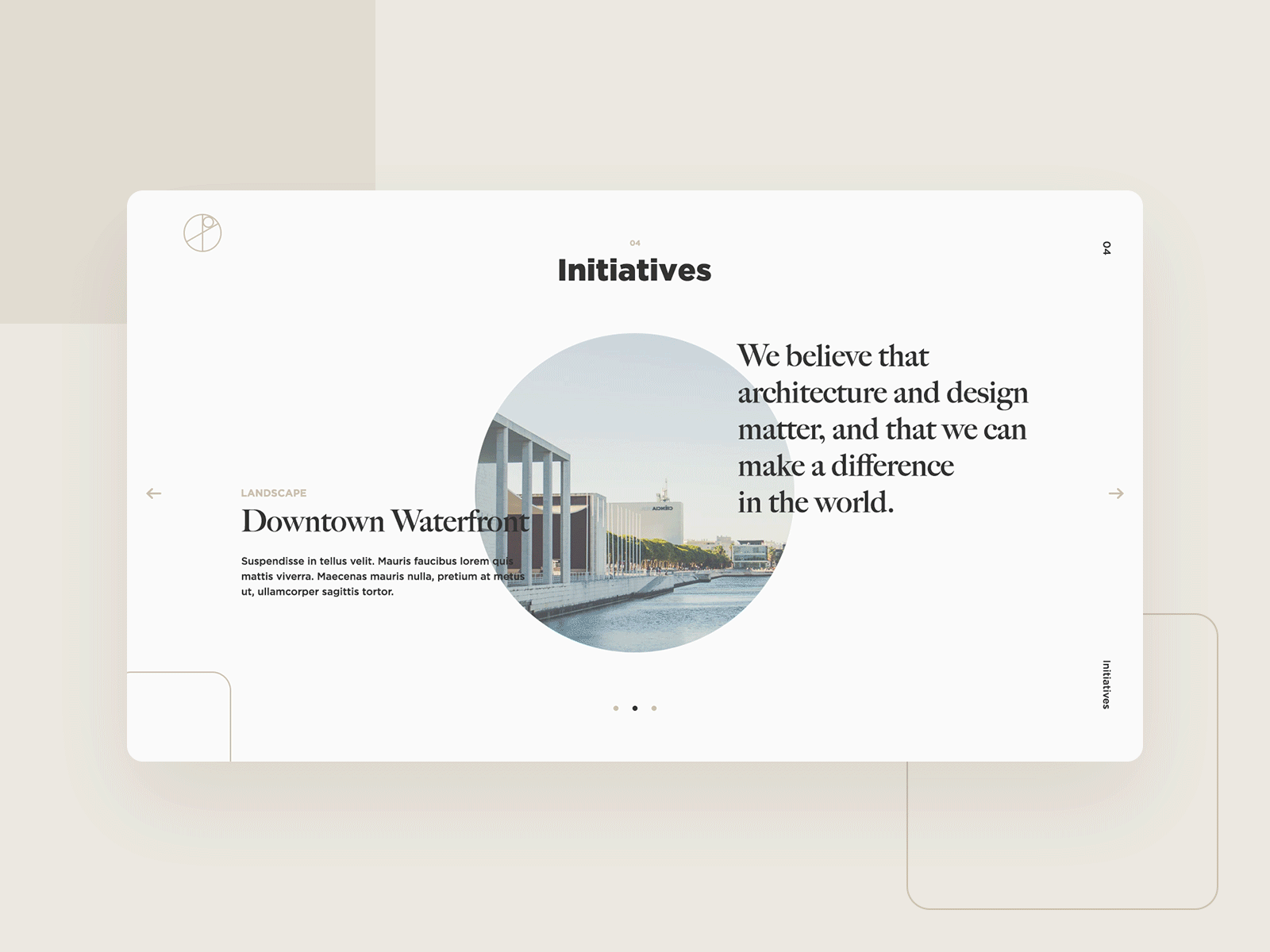Click the 04 label above the Initiatives title
This screenshot has height=952, width=1270.
click(x=634, y=244)
